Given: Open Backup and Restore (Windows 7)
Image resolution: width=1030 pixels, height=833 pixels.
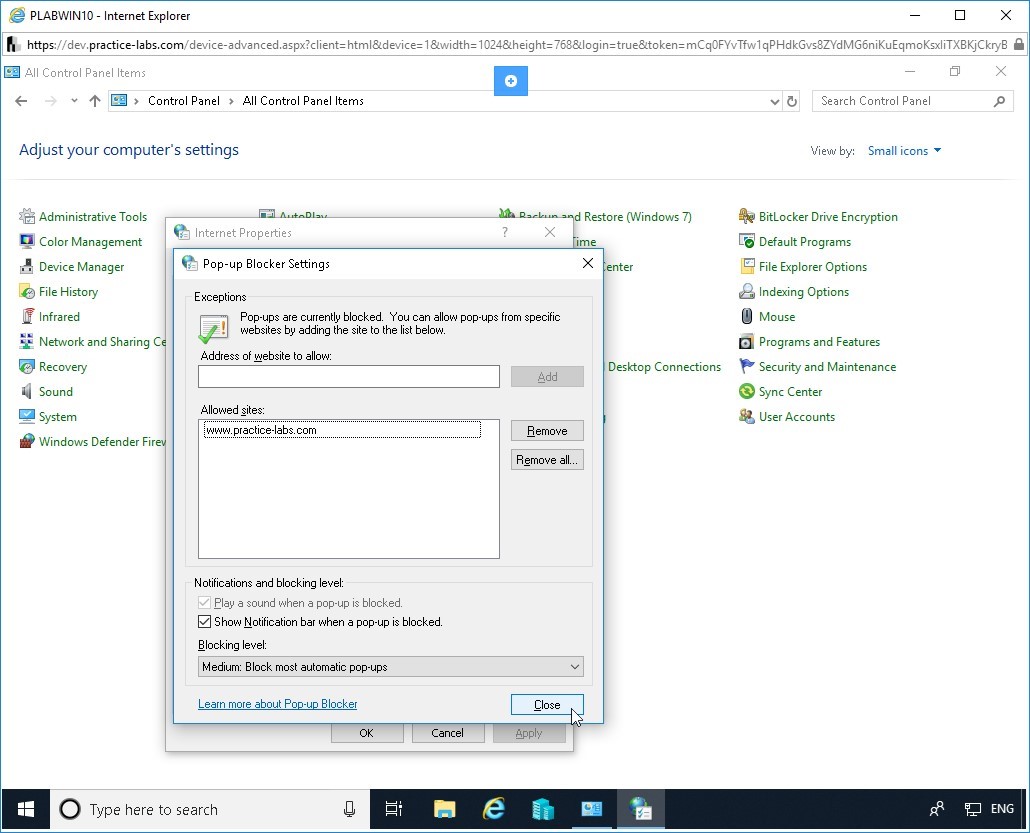Looking at the screenshot, I should [x=604, y=217].
